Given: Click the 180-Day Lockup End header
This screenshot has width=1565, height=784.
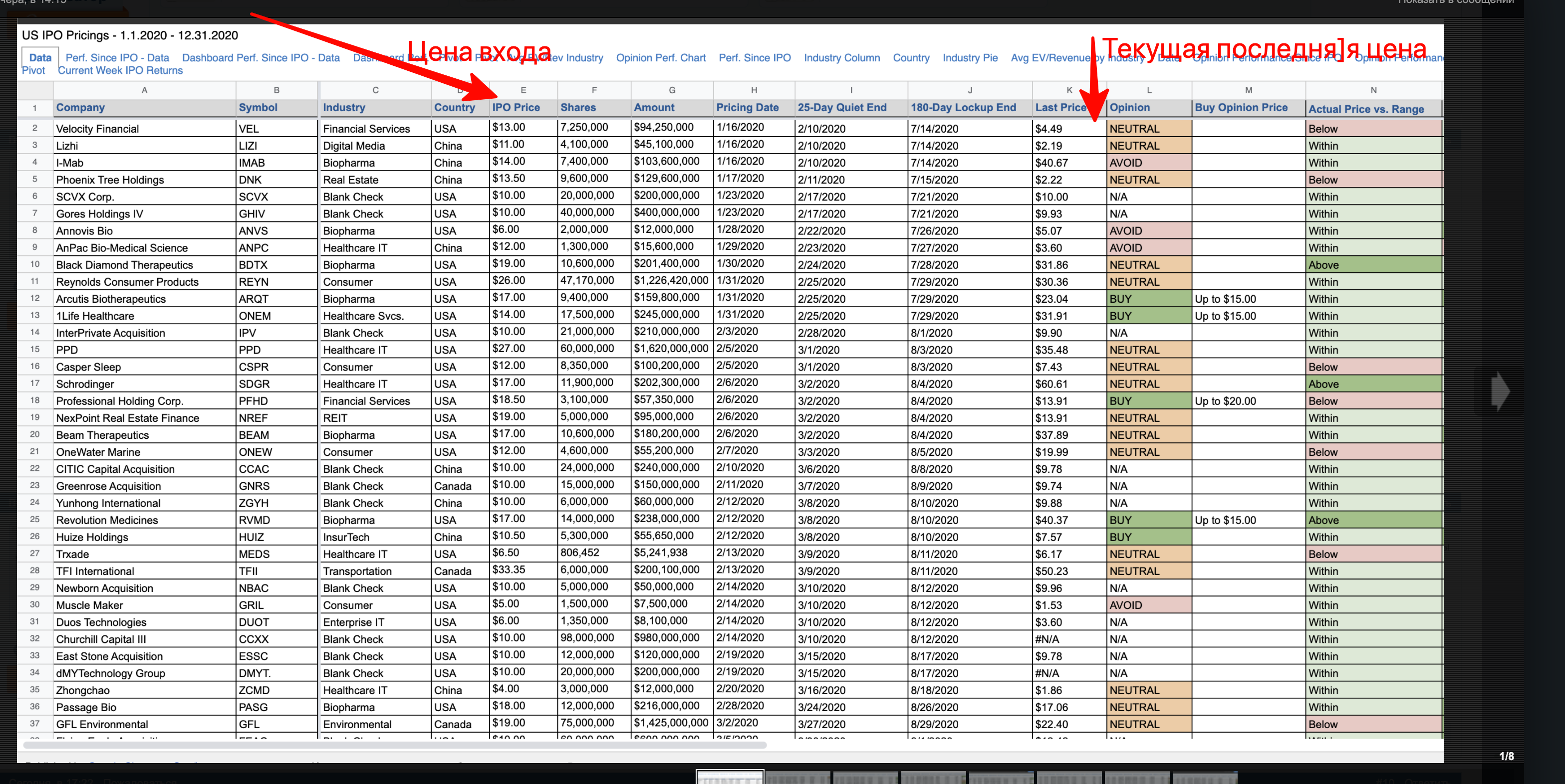Looking at the screenshot, I should pos(970,108).
